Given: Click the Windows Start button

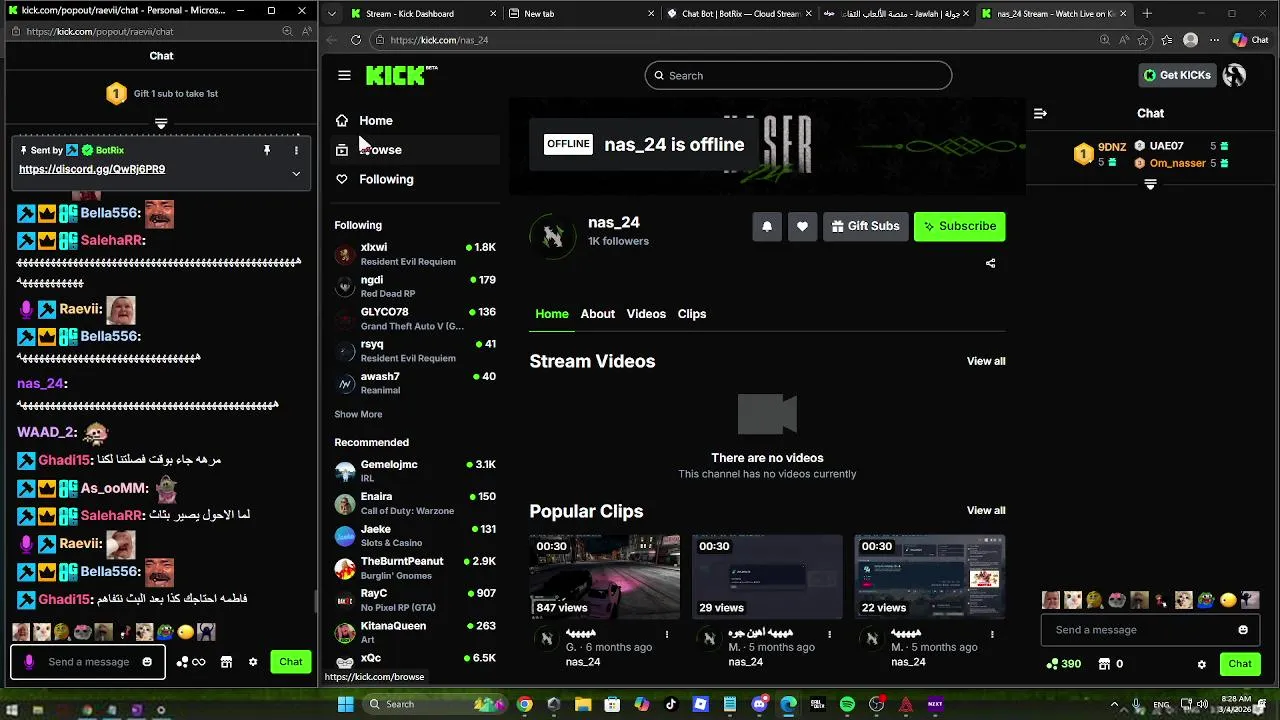Looking at the screenshot, I should (345, 704).
